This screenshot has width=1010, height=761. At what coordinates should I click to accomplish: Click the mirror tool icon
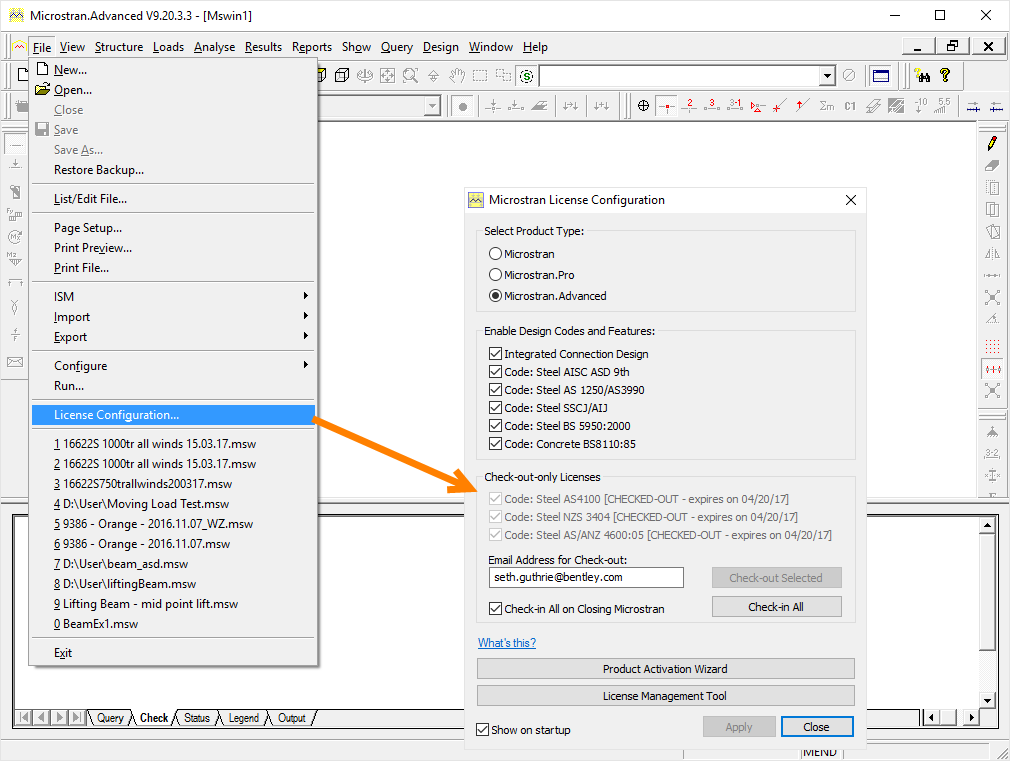(x=992, y=253)
